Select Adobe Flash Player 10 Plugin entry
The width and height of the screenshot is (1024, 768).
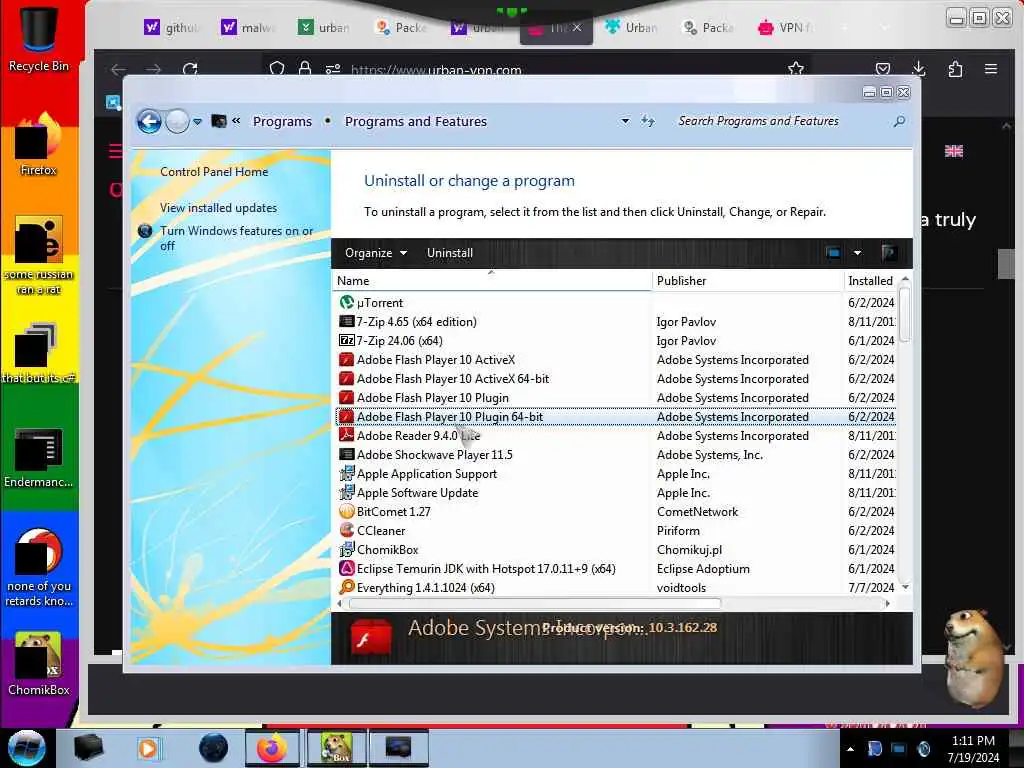point(432,398)
